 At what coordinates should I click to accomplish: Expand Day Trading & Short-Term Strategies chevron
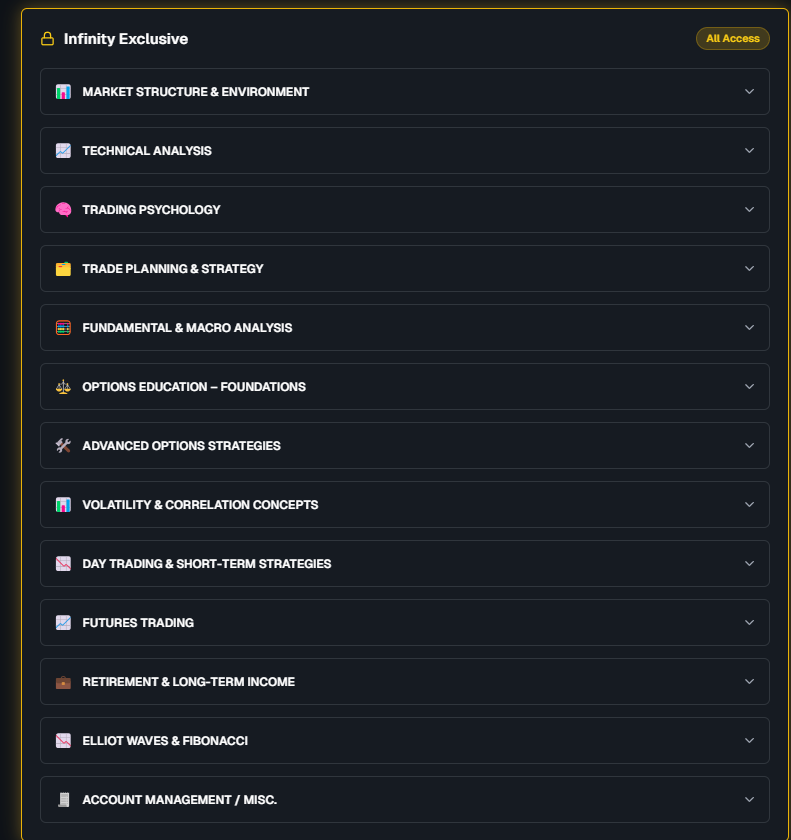(x=749, y=564)
